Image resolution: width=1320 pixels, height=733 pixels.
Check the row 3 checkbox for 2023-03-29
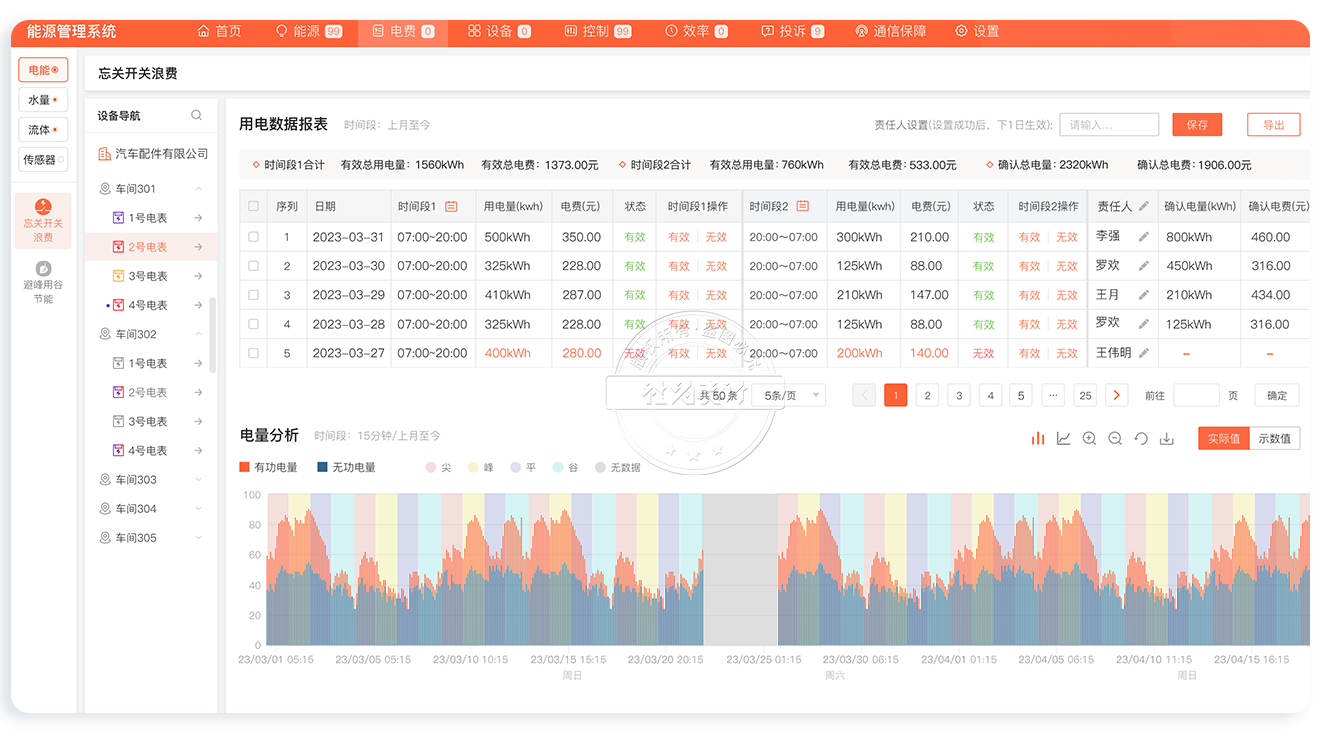point(253,295)
